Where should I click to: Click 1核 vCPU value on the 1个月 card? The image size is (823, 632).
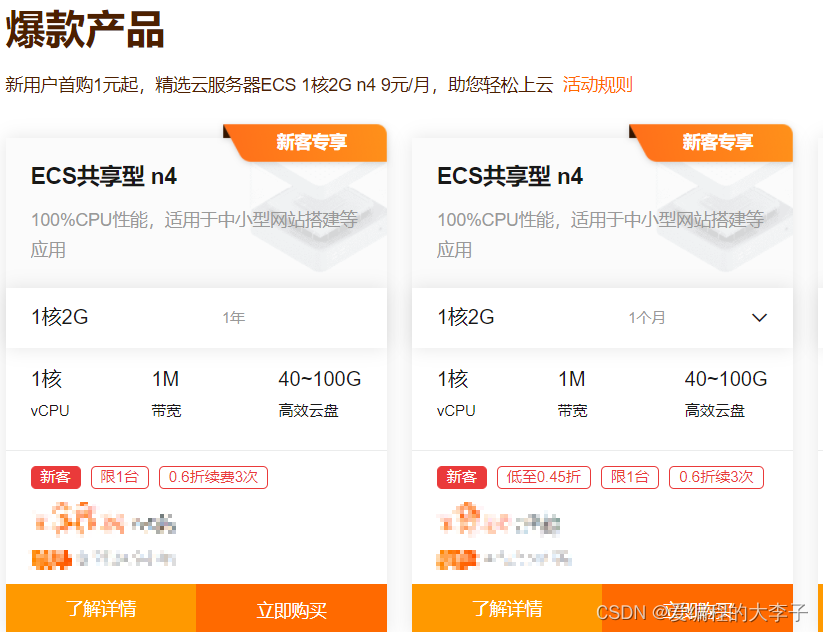coord(453,379)
